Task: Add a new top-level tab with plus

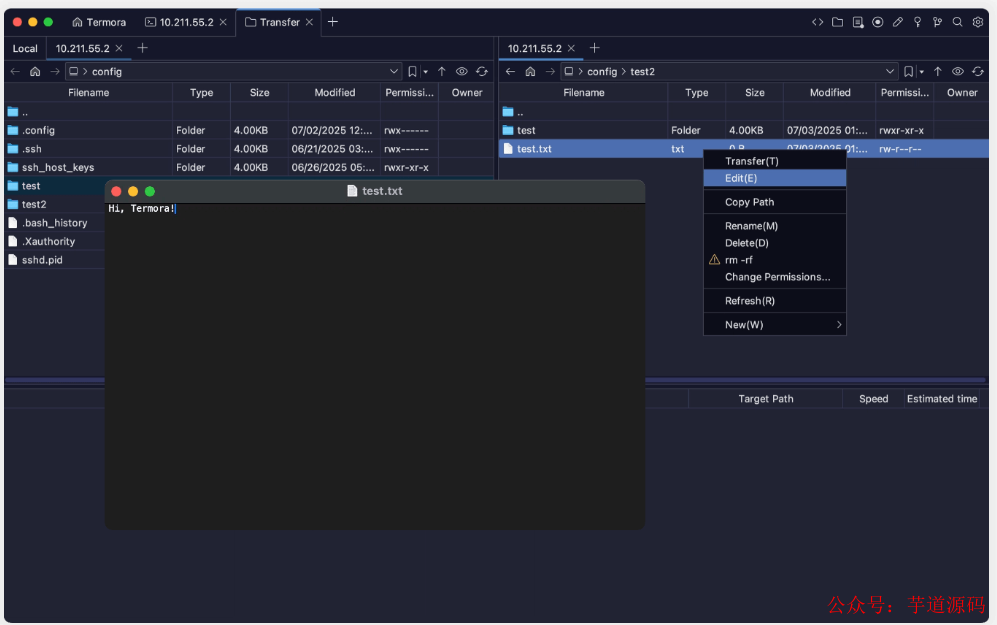Action: (x=333, y=22)
